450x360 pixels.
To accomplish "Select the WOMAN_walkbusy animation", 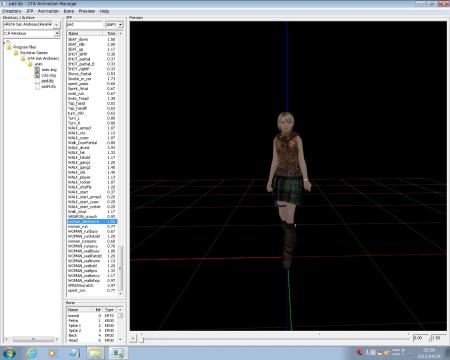I will tap(92, 251).
